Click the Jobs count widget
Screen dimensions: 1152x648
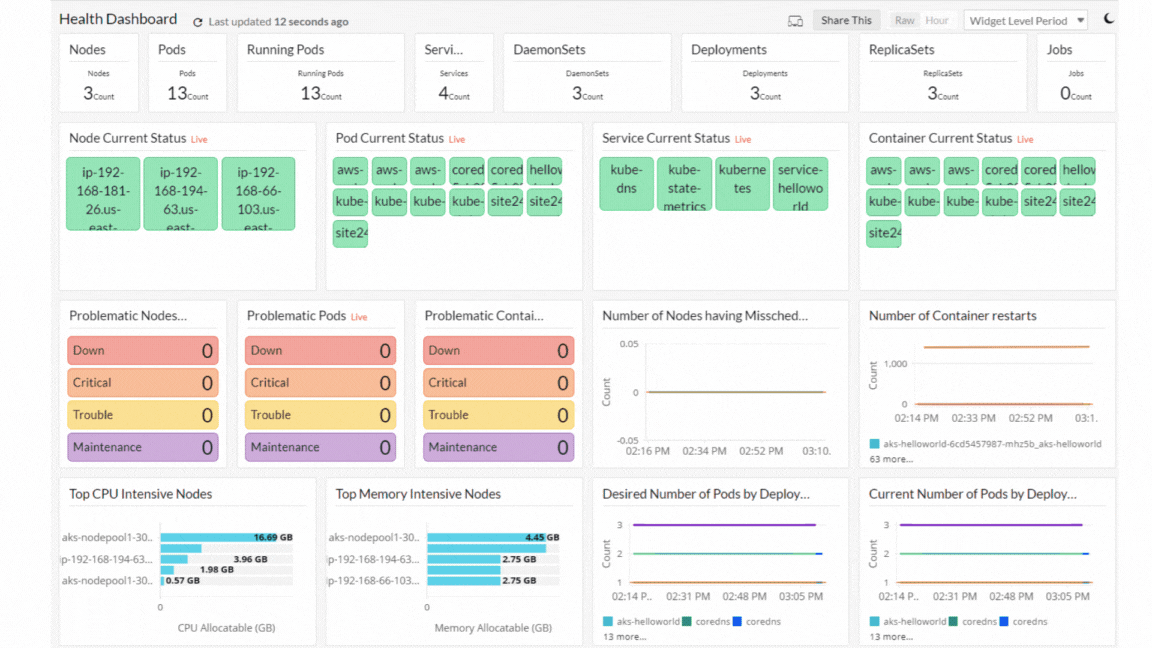click(x=1076, y=73)
